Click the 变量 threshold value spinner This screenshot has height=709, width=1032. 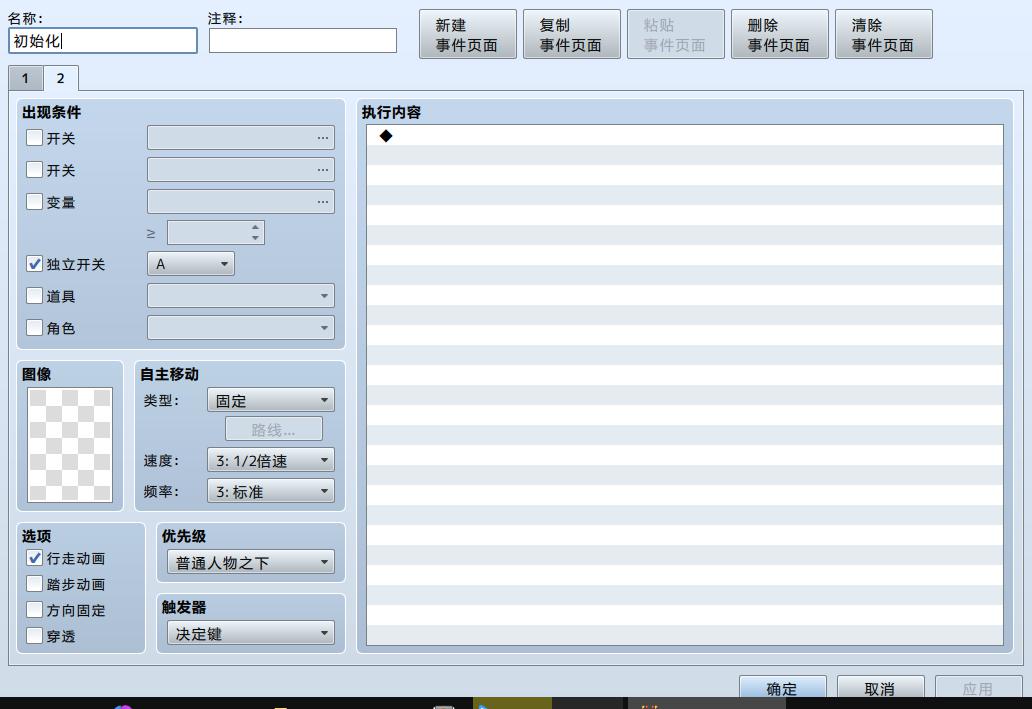tap(216, 232)
